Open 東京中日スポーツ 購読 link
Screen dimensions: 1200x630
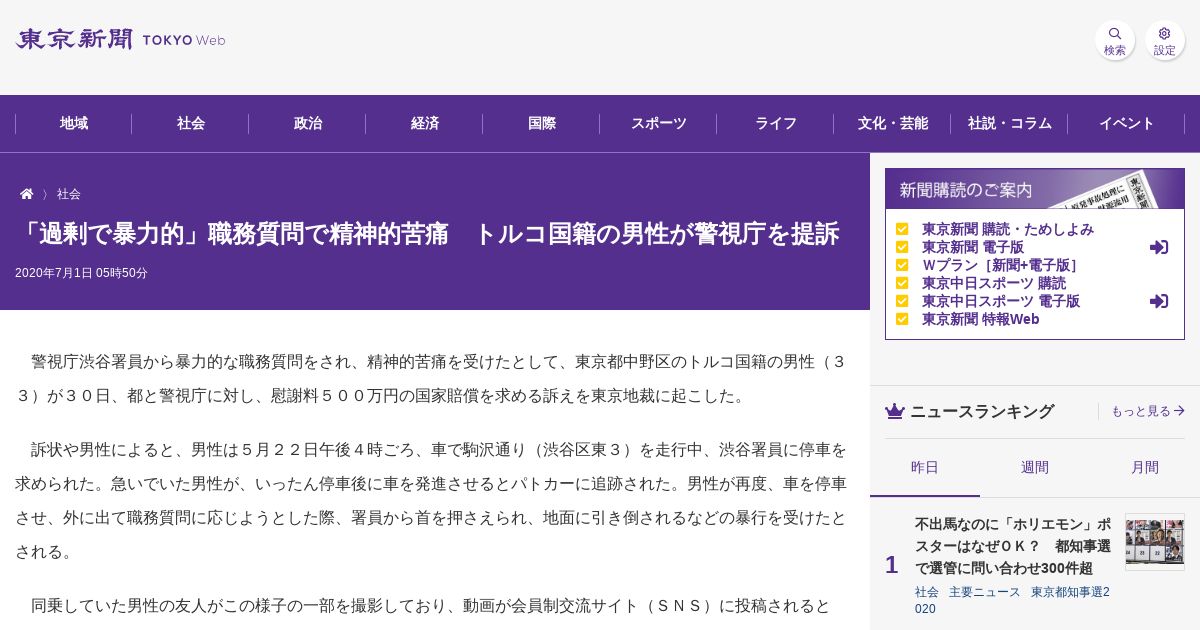point(994,283)
